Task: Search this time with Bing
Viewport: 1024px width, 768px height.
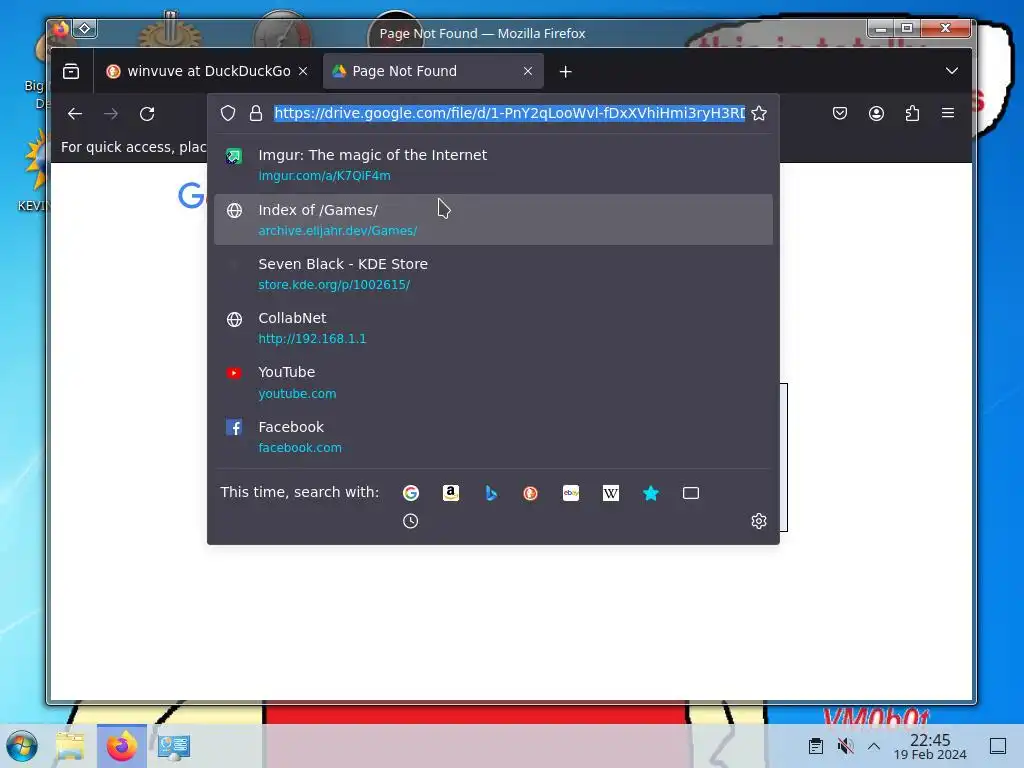Action: click(491, 493)
